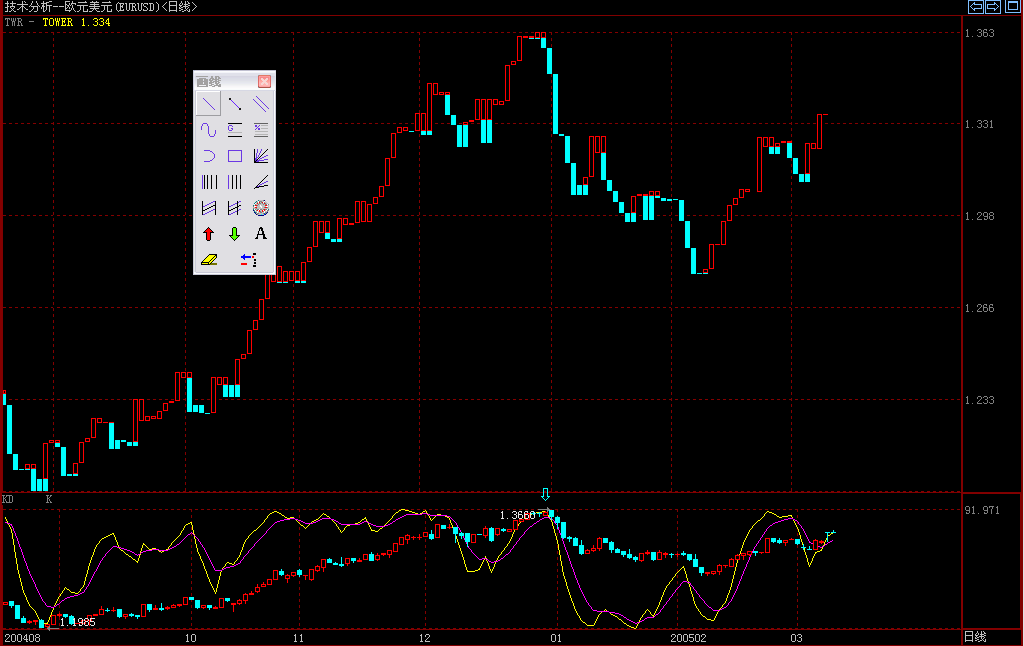The image size is (1024, 646).
Task: Select the golden ratio lines tool
Action: pyautogui.click(x=234, y=129)
